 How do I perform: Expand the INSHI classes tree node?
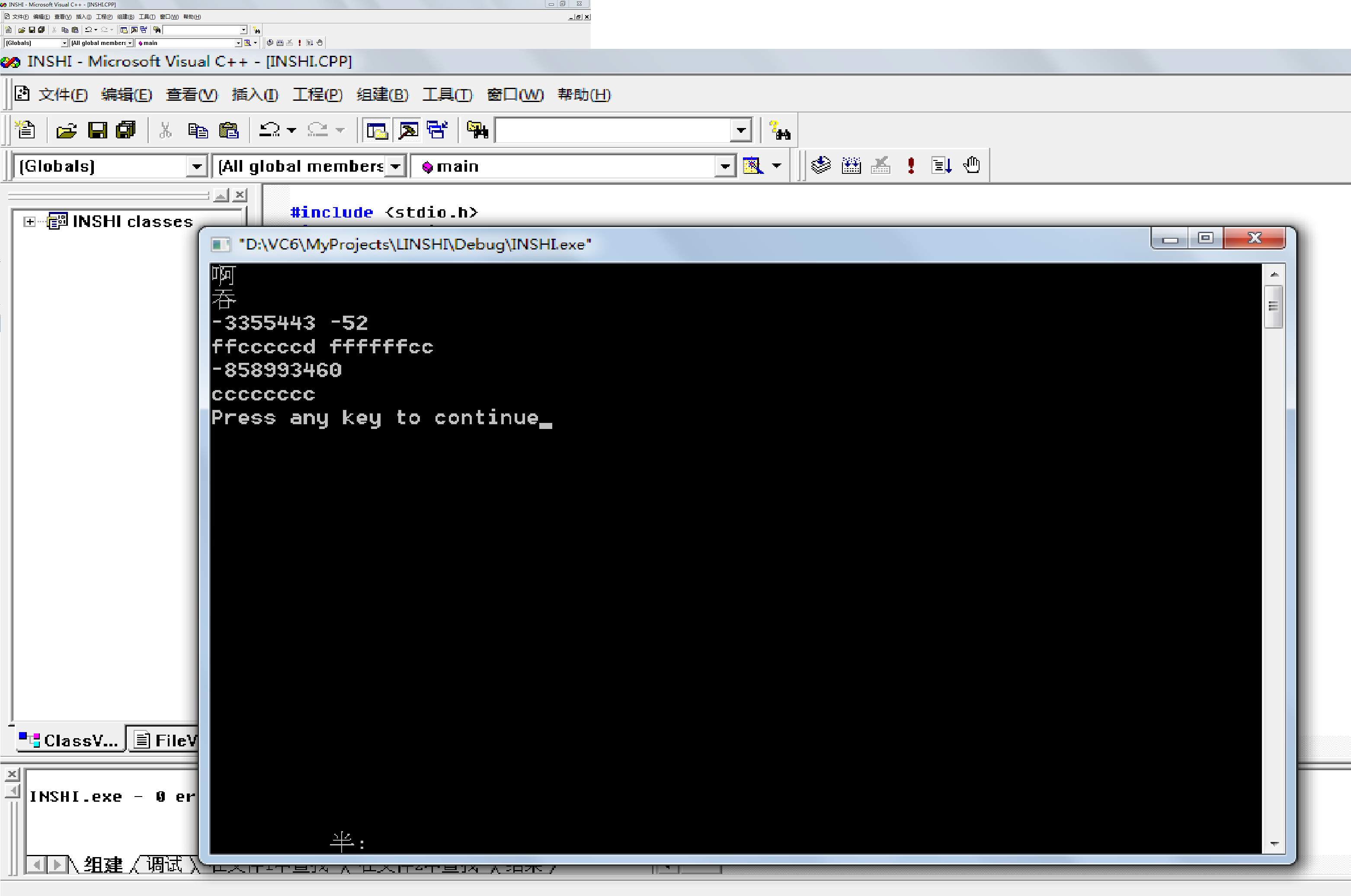point(30,222)
